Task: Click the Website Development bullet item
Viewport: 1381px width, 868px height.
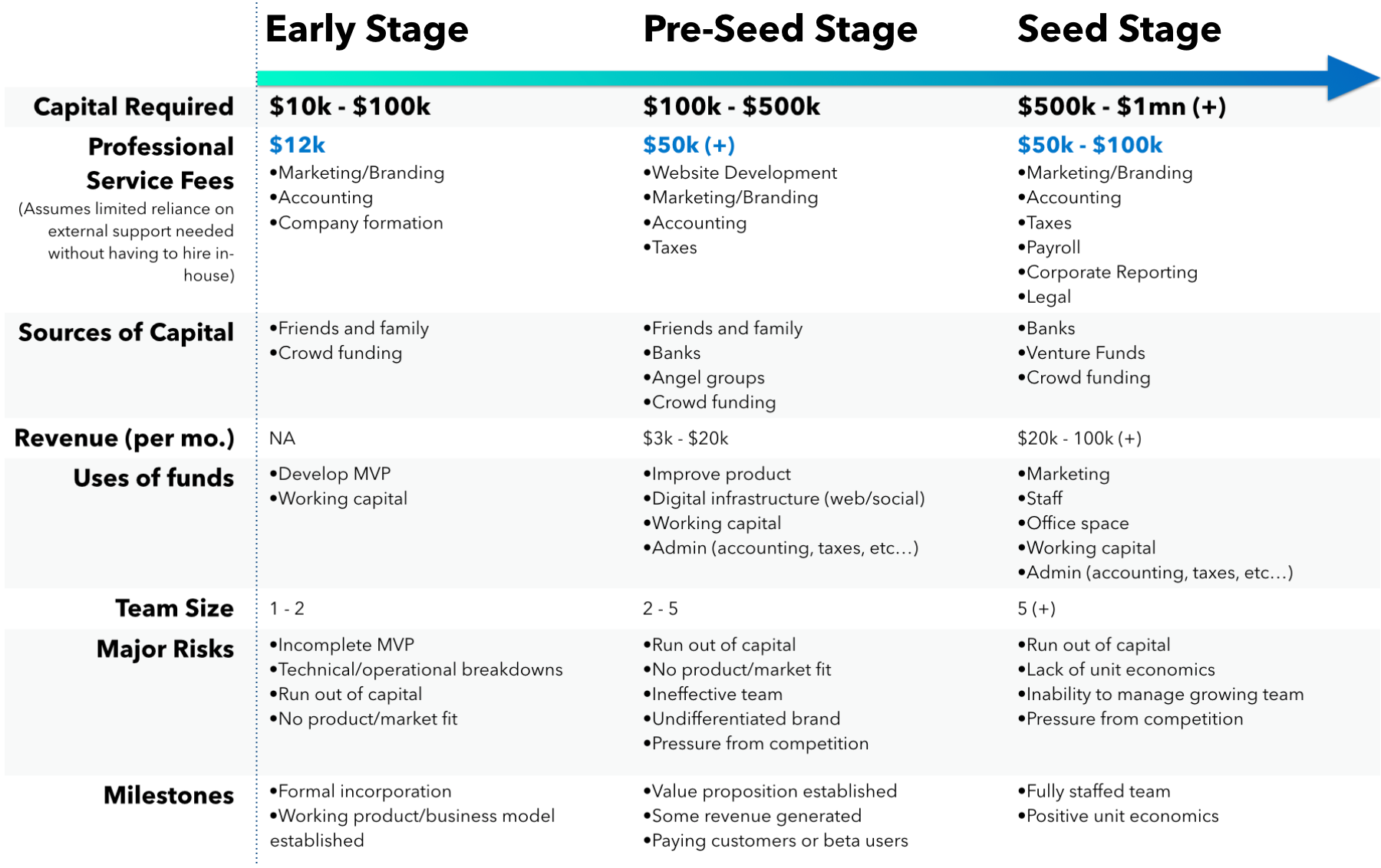Action: click(743, 173)
